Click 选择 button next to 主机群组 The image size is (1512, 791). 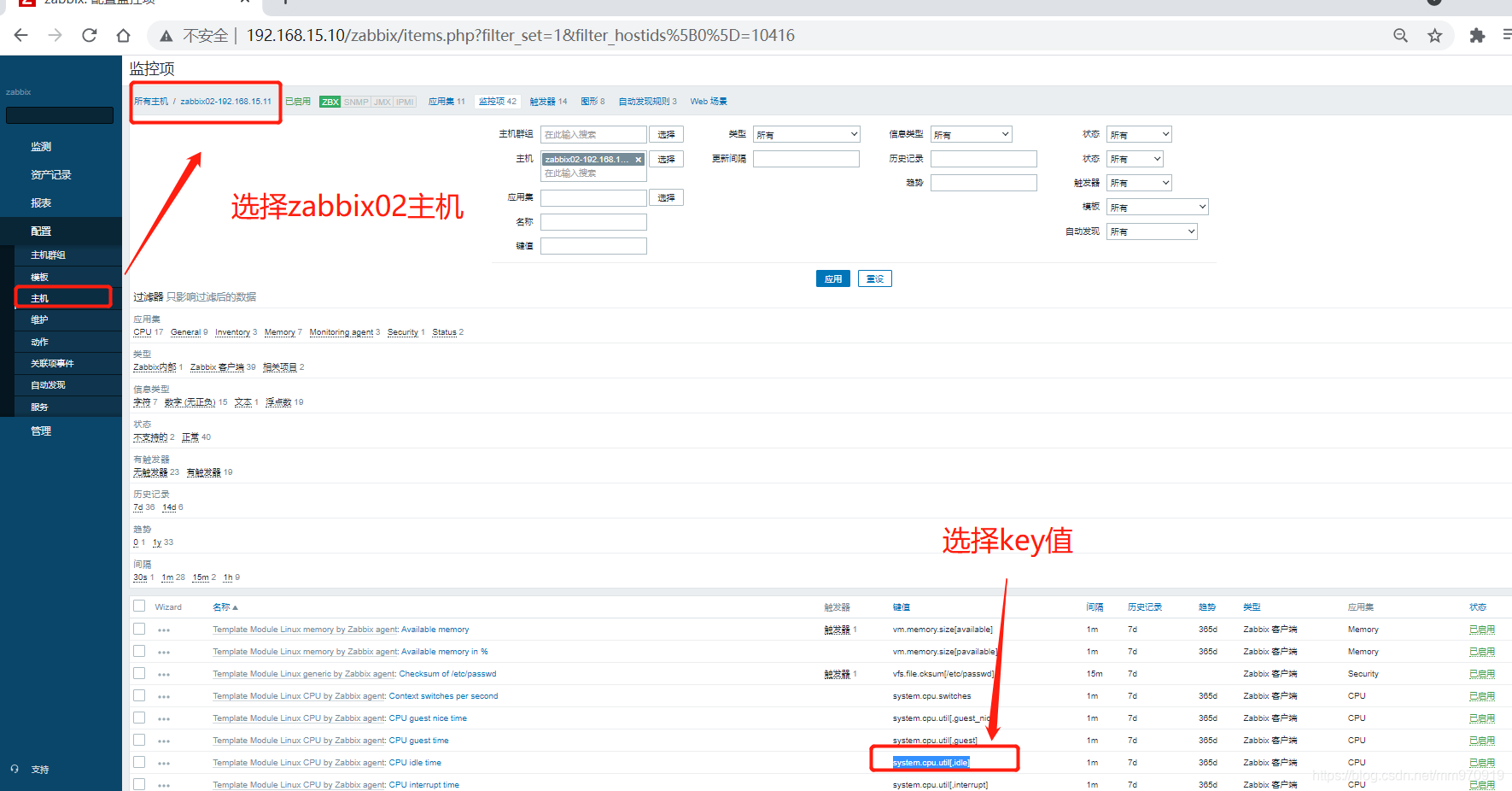[666, 134]
